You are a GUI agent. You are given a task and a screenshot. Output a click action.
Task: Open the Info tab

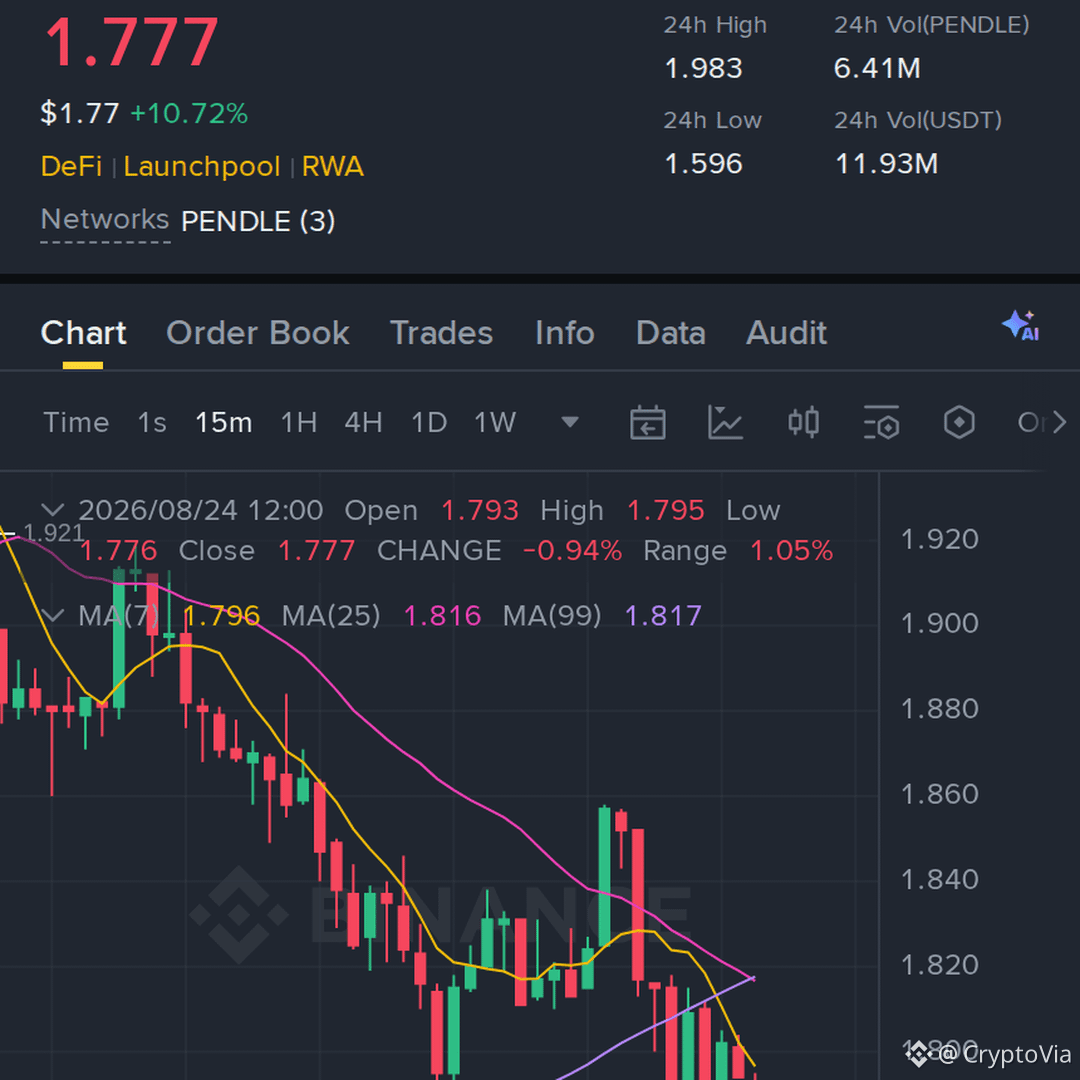coord(565,333)
